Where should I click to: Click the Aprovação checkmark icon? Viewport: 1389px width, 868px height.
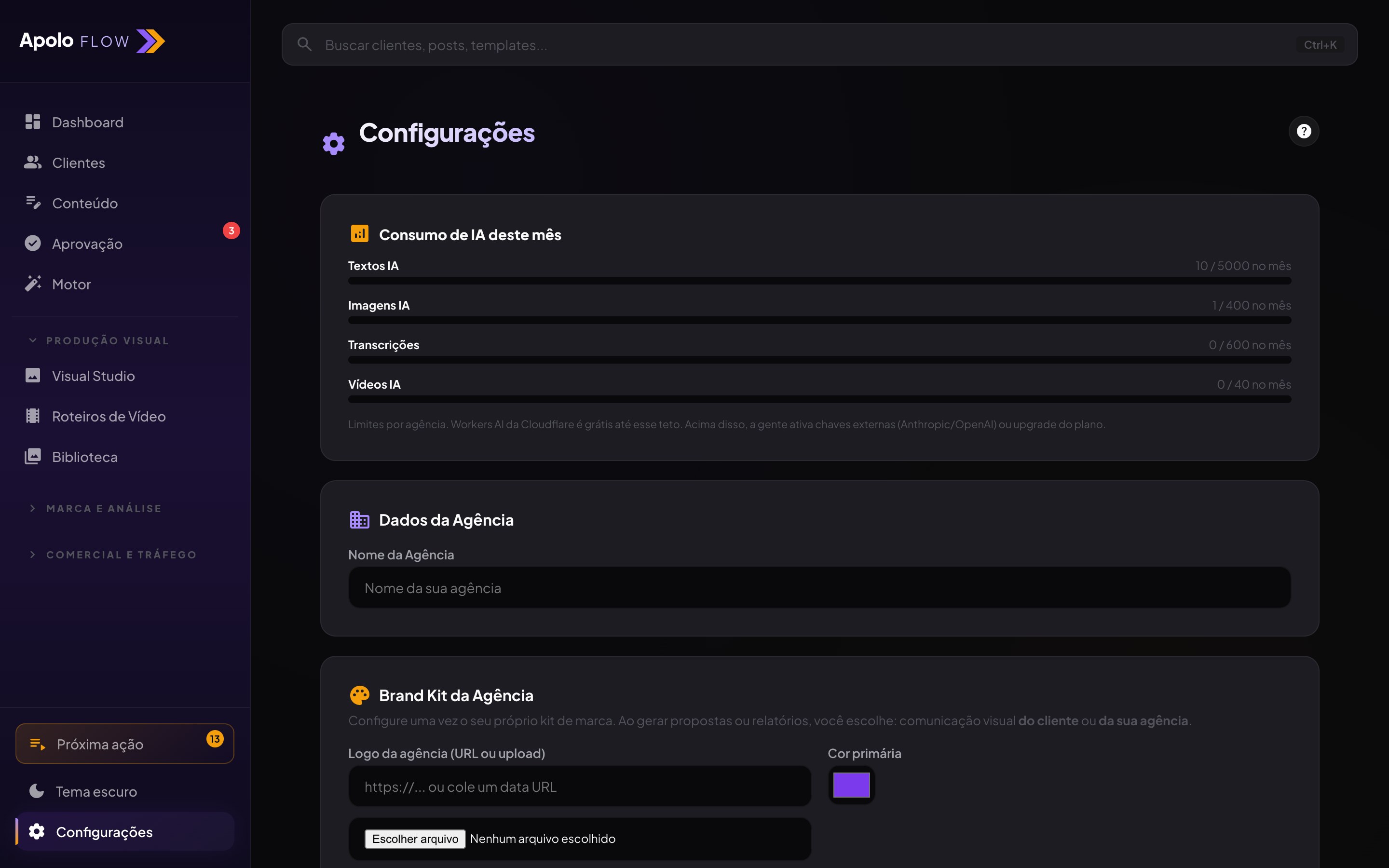point(33,243)
